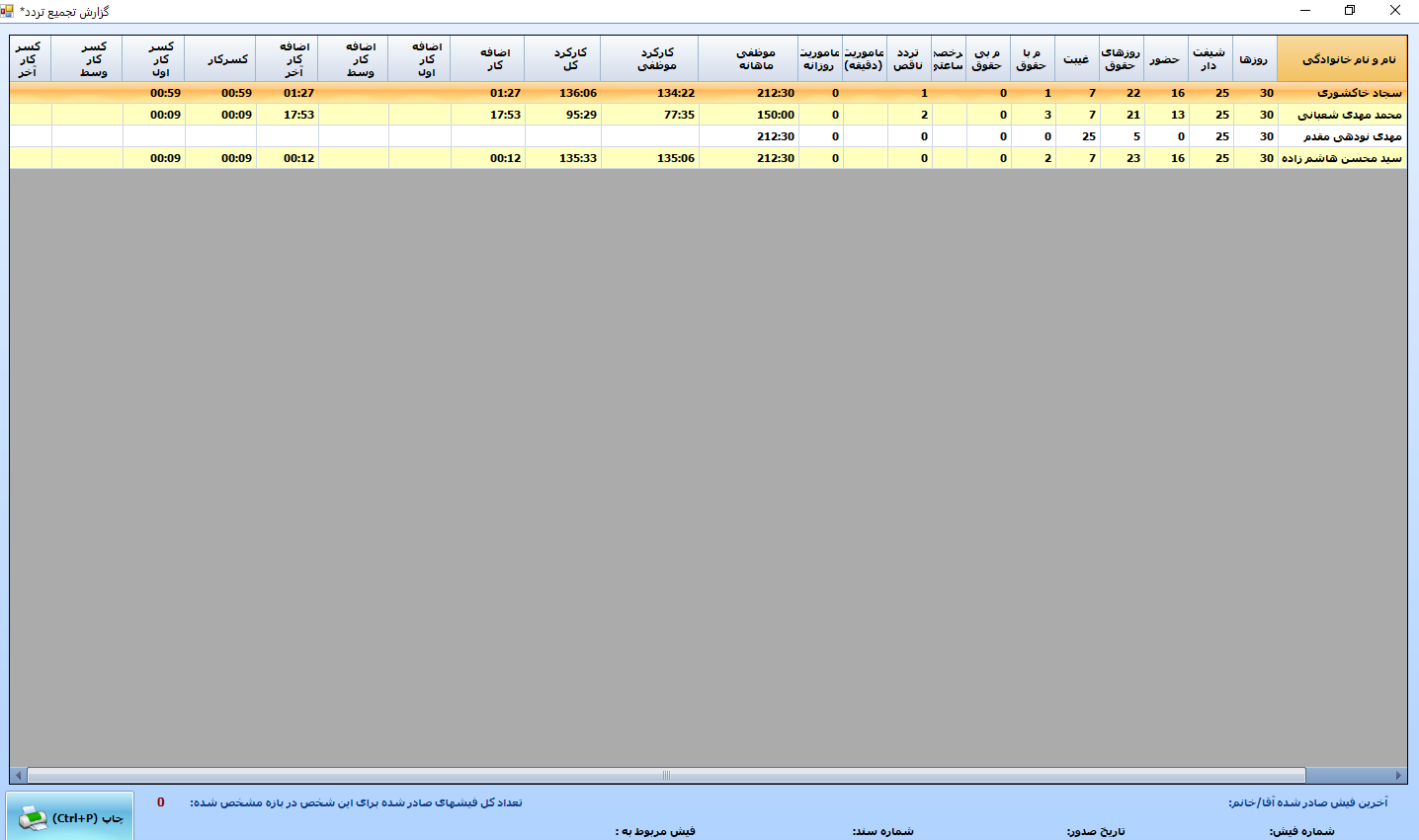This screenshot has height=840, width=1419.
Task: Sort by the نام و نام خانوادگی column header
Action: pyautogui.click(x=1341, y=59)
